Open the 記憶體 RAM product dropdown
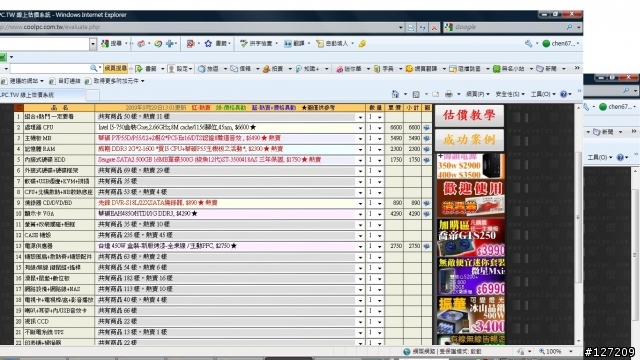640x360 pixels. 360,149
